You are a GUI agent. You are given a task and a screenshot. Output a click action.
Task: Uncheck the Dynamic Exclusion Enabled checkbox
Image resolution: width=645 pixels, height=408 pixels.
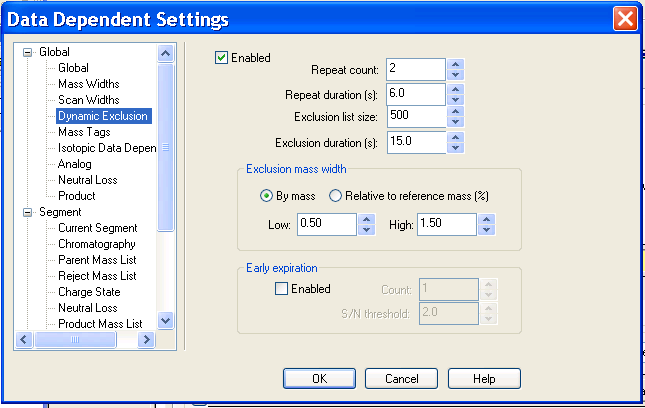point(222,58)
